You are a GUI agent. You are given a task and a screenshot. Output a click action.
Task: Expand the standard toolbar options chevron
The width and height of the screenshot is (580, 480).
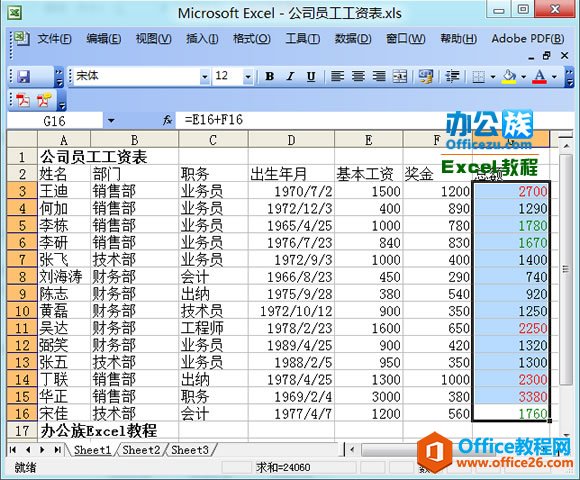[59, 77]
